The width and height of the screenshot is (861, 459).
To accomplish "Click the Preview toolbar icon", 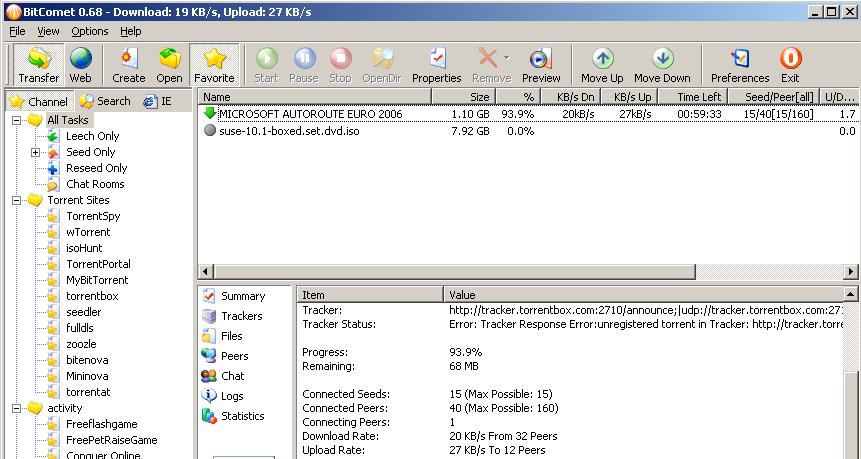I will (x=541, y=58).
